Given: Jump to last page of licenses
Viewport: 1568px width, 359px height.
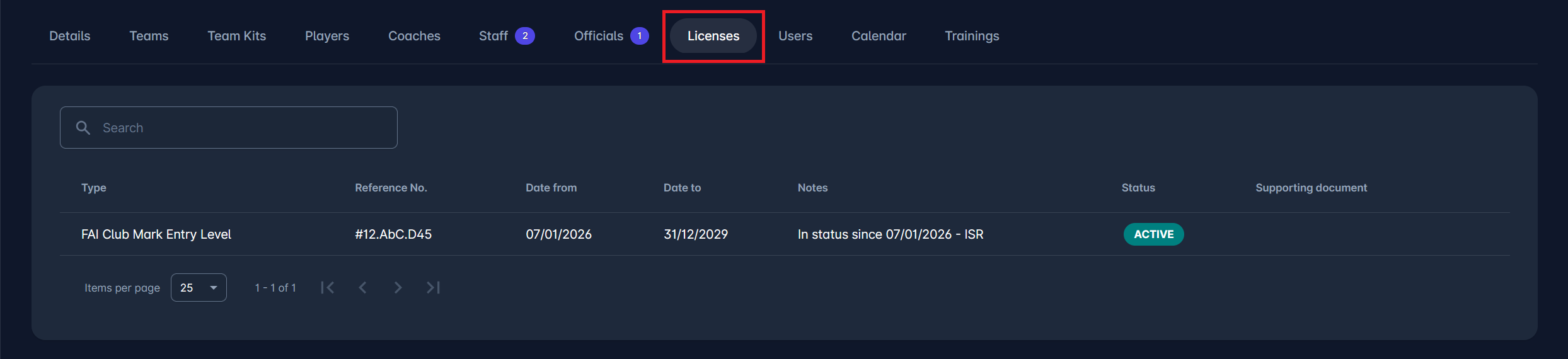Looking at the screenshot, I should pyautogui.click(x=433, y=288).
